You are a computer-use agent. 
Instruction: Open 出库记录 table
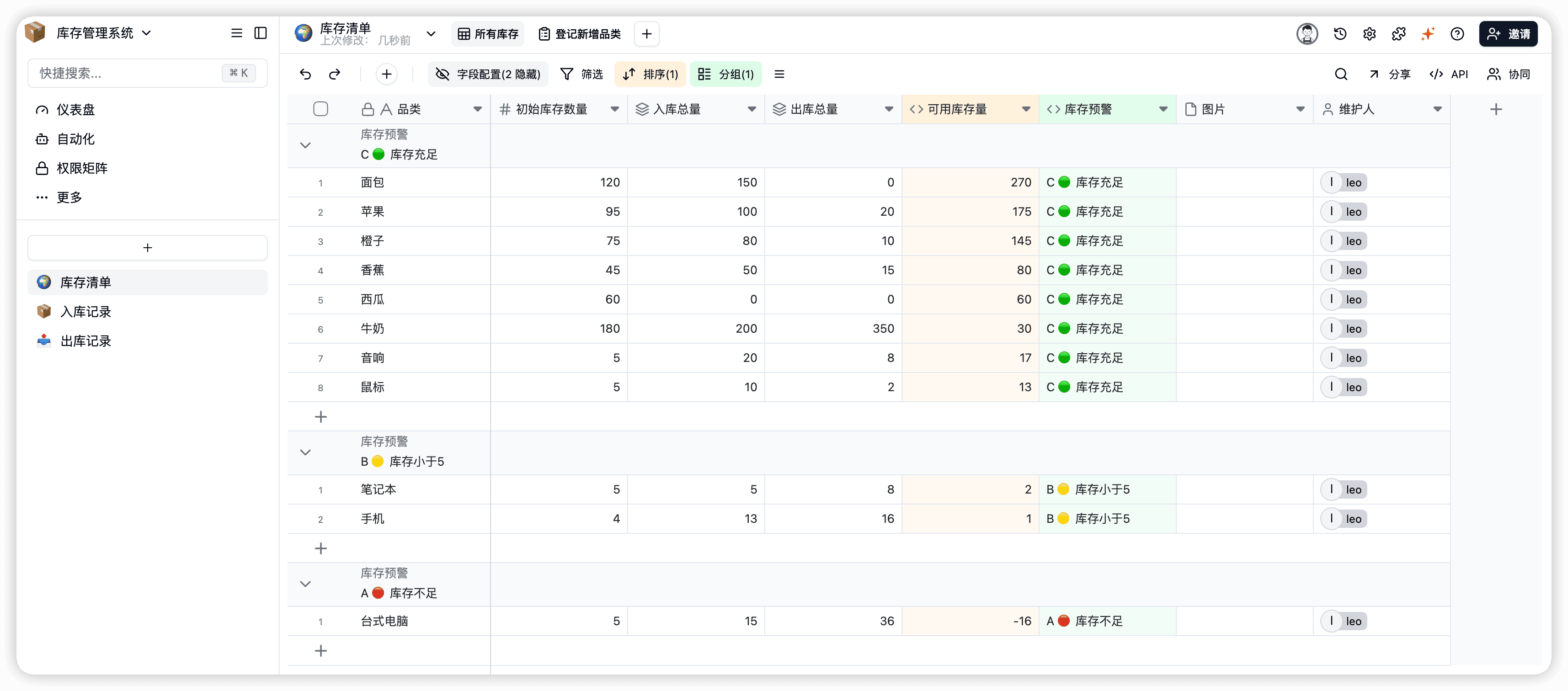tap(147, 341)
